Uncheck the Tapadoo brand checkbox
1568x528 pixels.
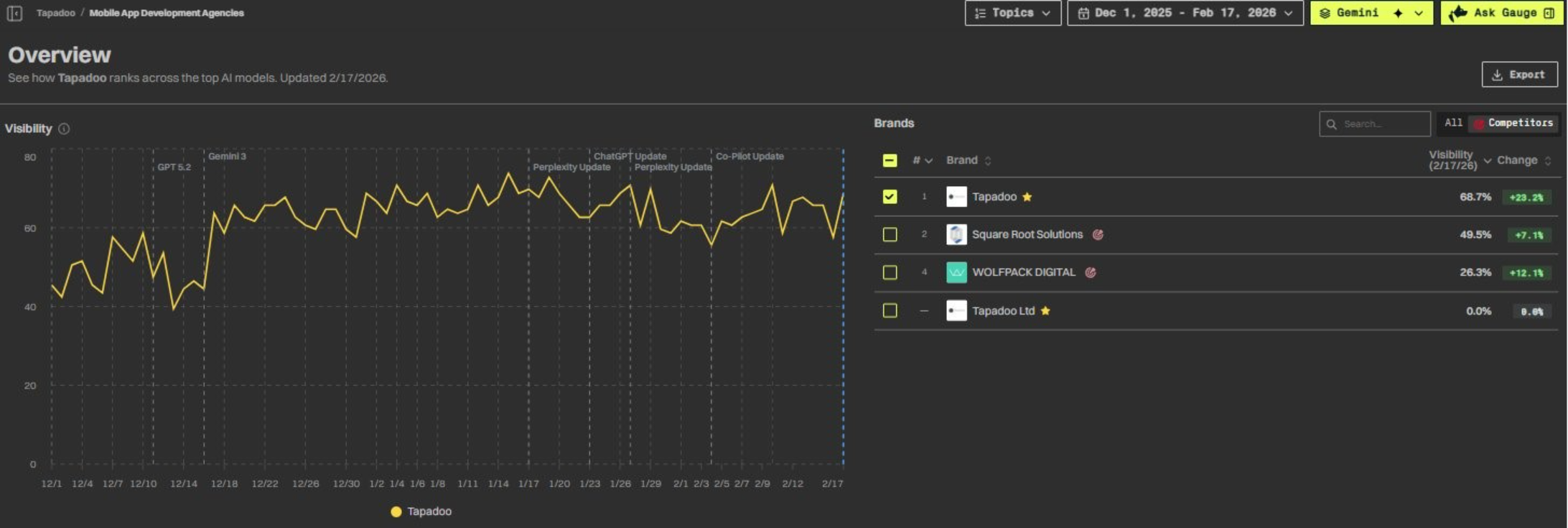click(x=890, y=197)
